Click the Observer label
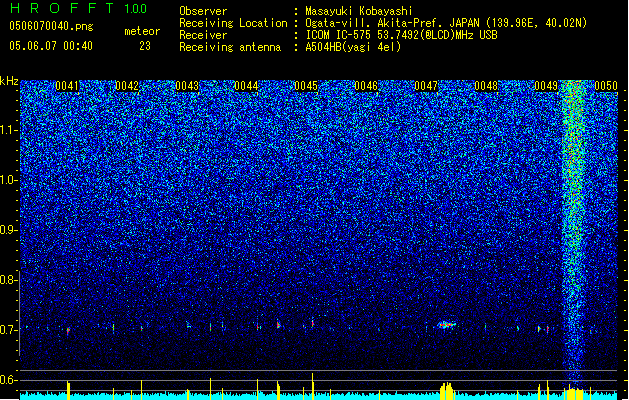629x400 pixels. point(203,11)
